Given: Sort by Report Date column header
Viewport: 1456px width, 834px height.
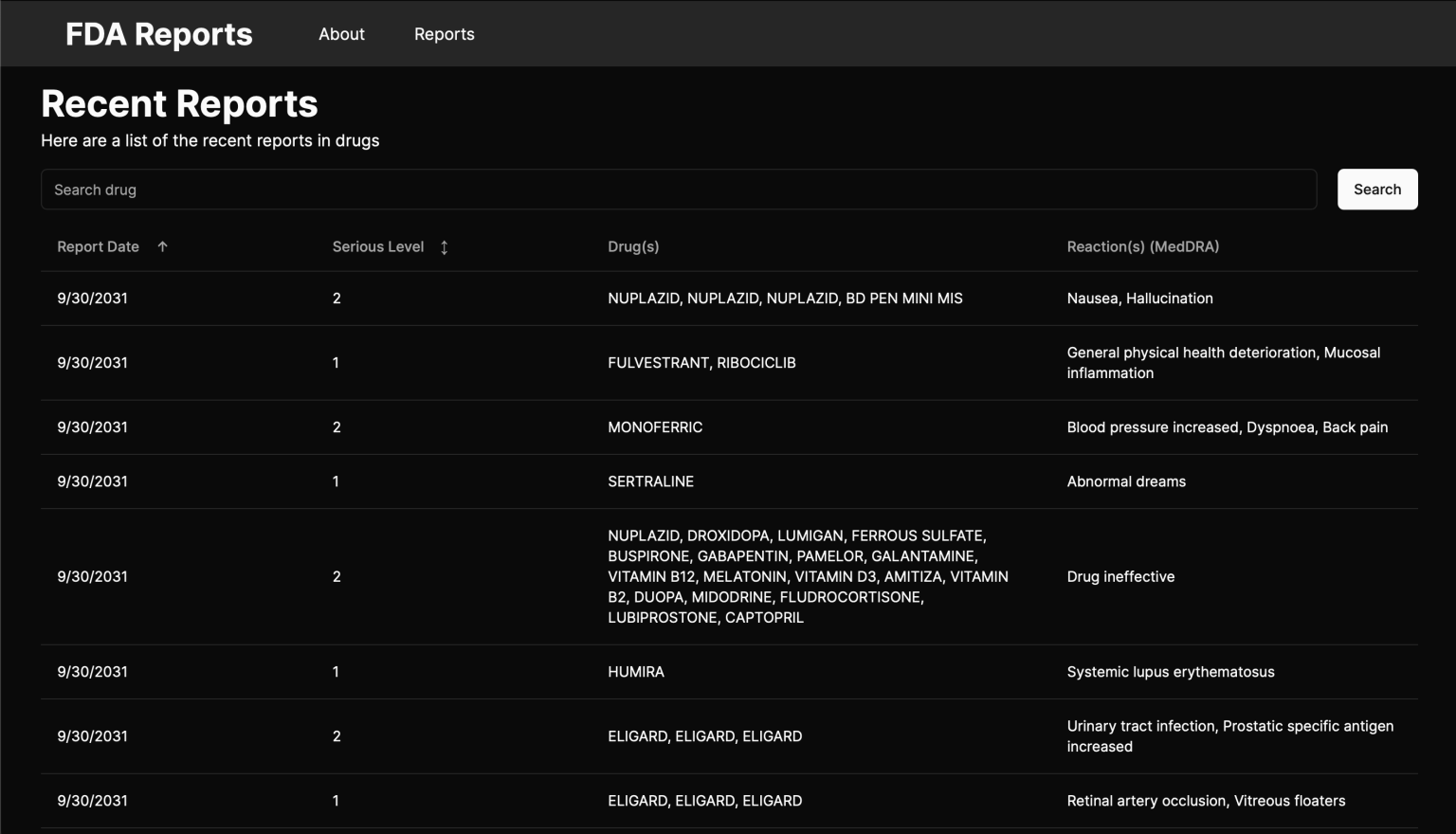Looking at the screenshot, I should coord(98,246).
